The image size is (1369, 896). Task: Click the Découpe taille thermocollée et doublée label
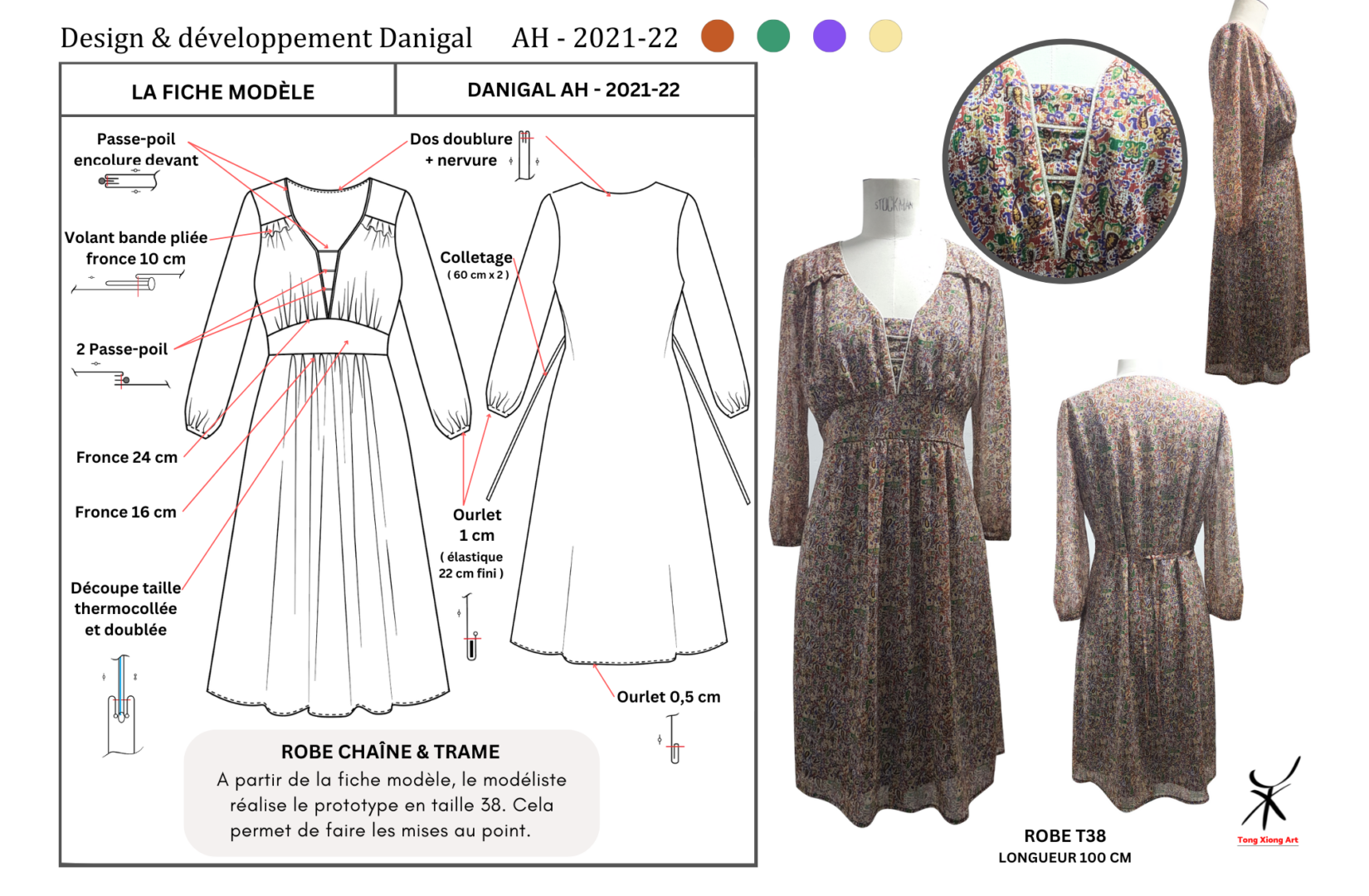coord(125,609)
